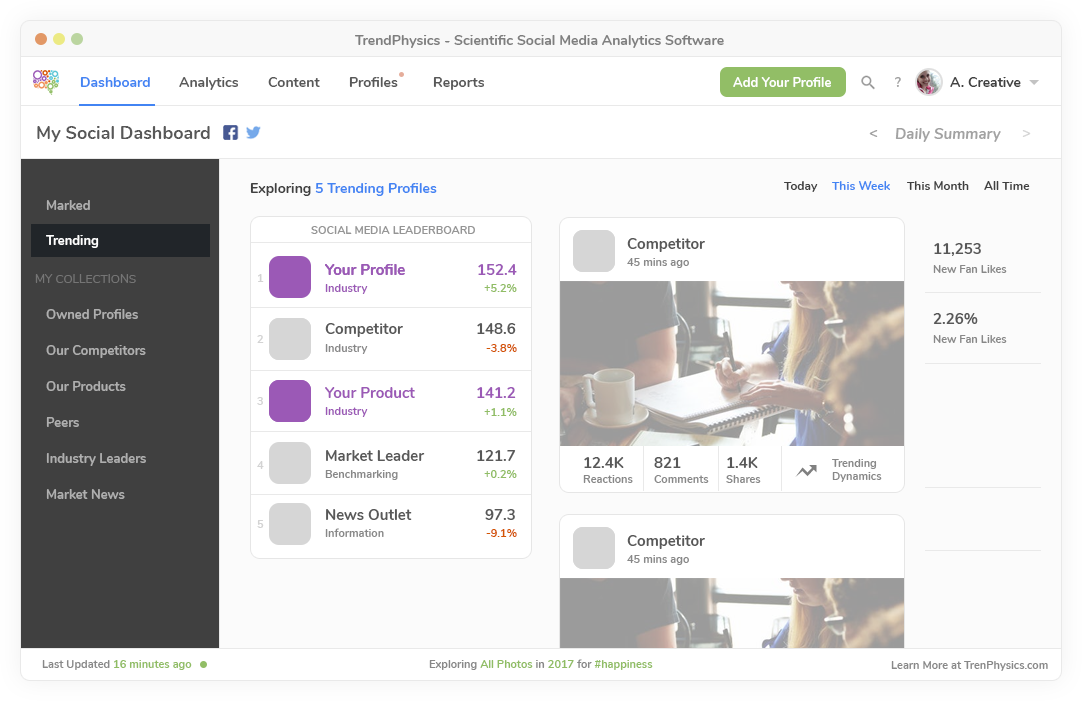Click the Your Product leaderboard name
Image resolution: width=1082 pixels, height=701 pixels.
[x=370, y=393]
